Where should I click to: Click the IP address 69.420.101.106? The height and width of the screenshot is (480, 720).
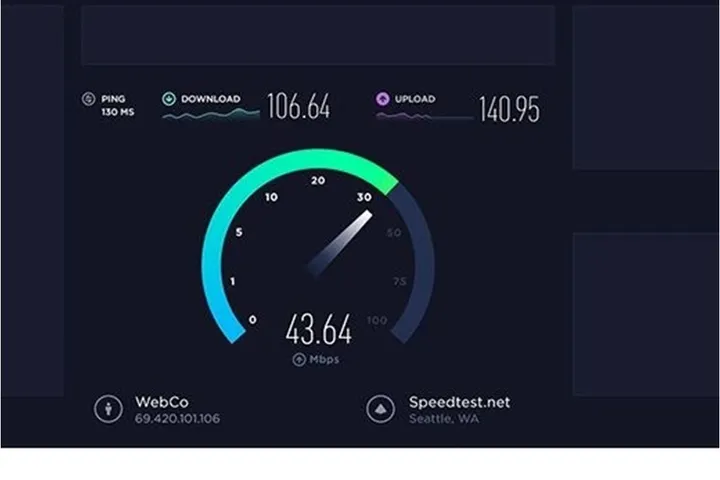[x=177, y=418]
